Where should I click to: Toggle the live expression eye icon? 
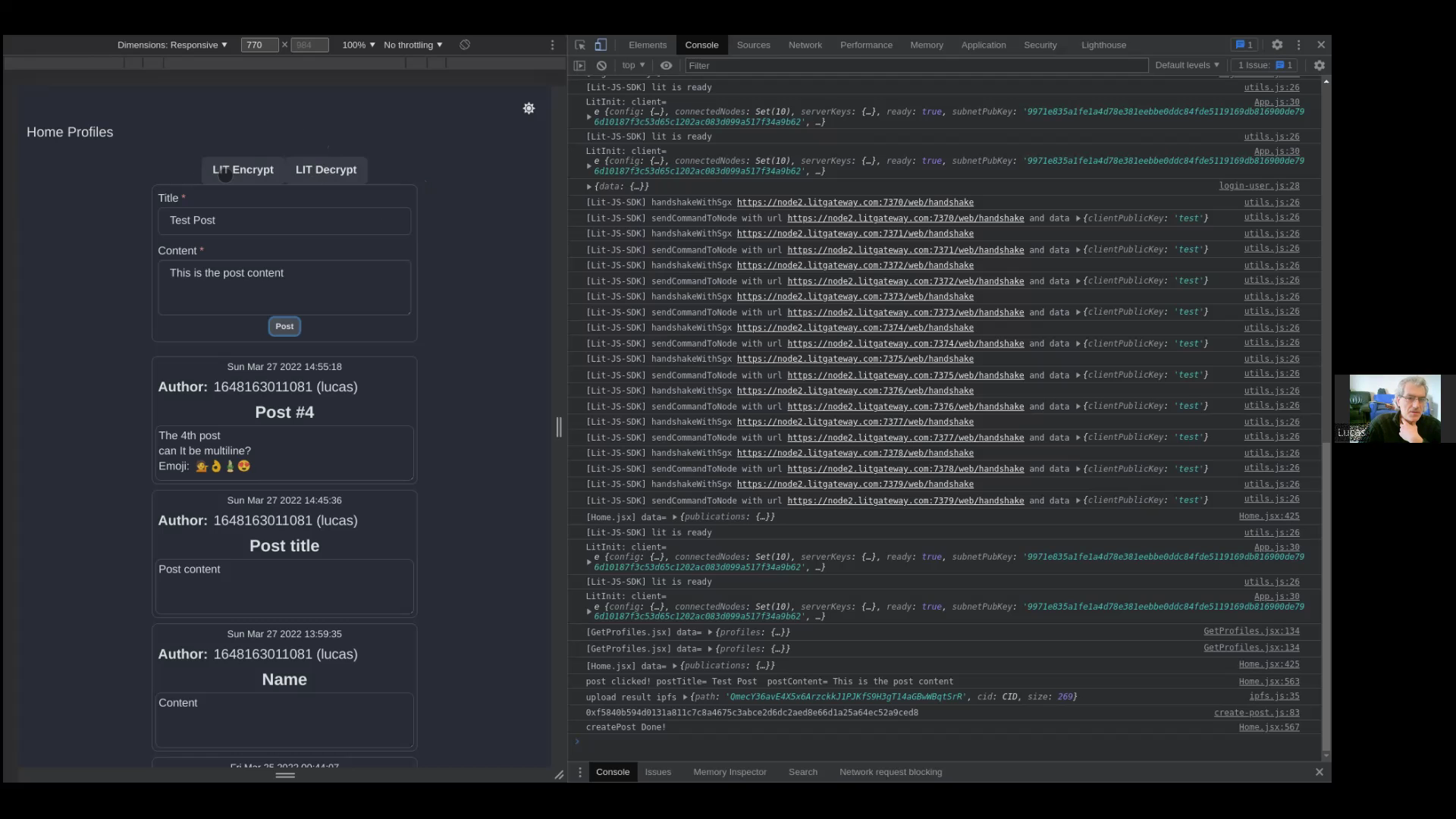[666, 65]
